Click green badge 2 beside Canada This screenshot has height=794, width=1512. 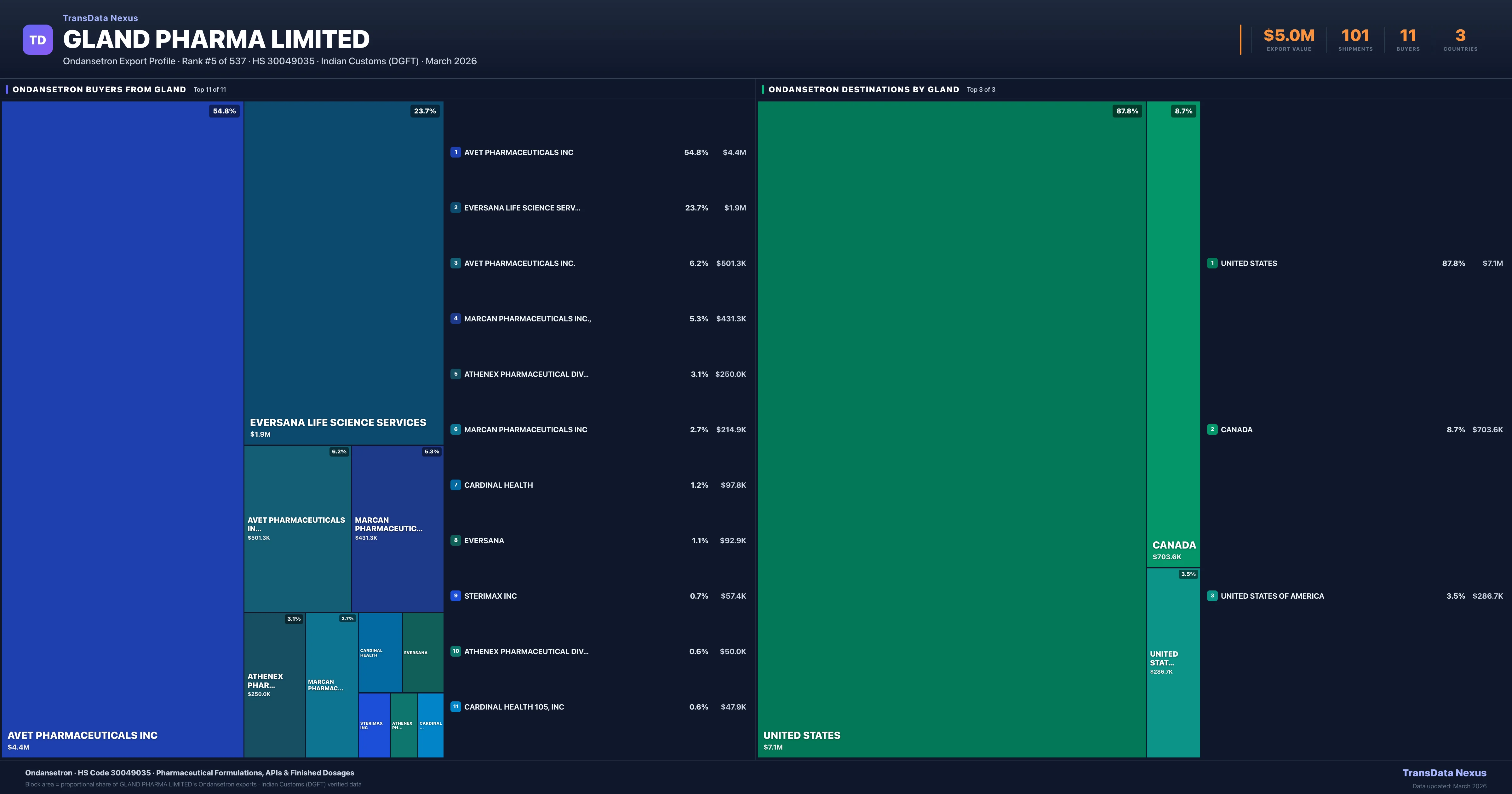point(1212,429)
